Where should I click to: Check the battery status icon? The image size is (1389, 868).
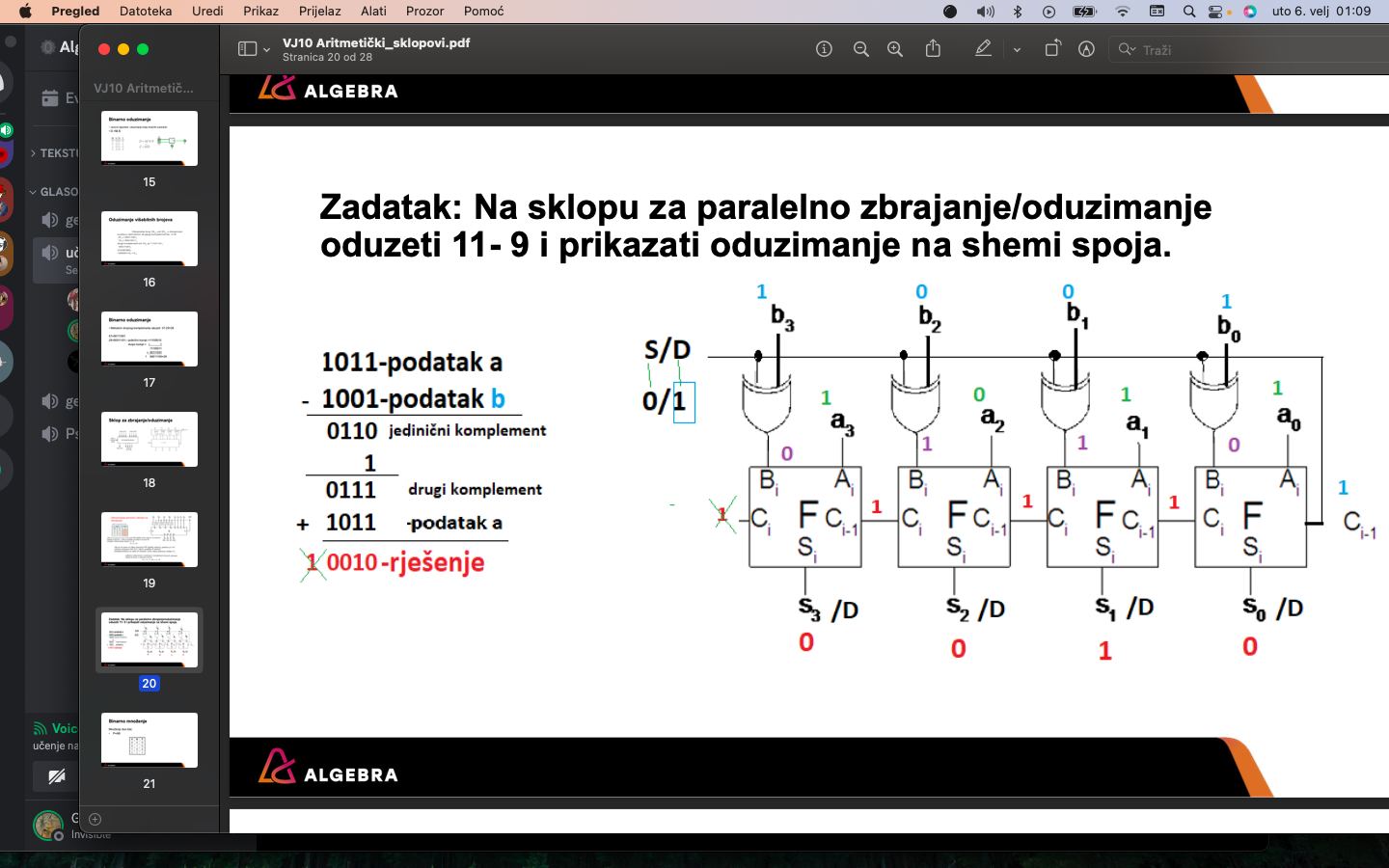[x=1085, y=12]
